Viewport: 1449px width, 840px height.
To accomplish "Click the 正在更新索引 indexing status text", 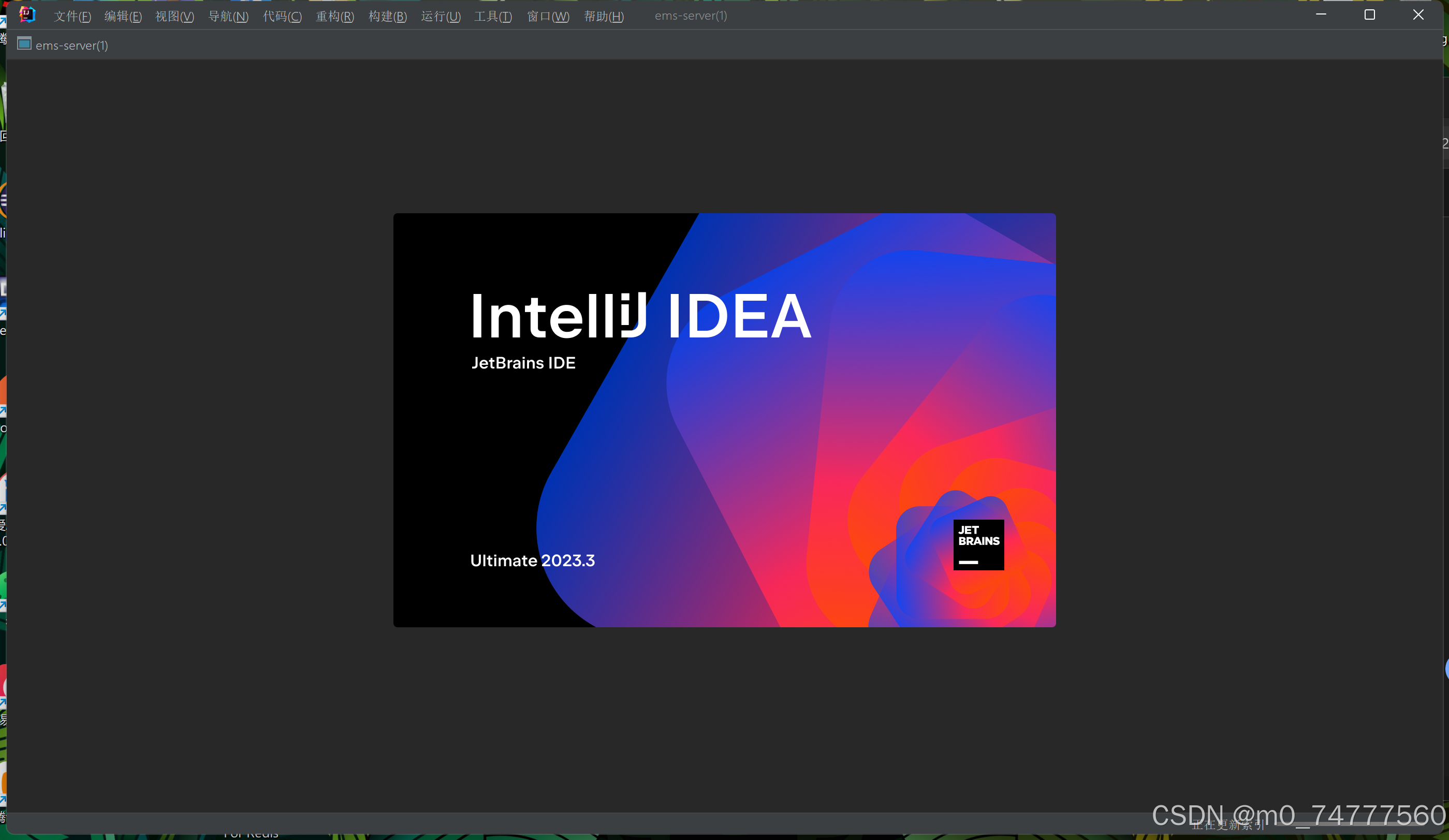I will [1227, 825].
